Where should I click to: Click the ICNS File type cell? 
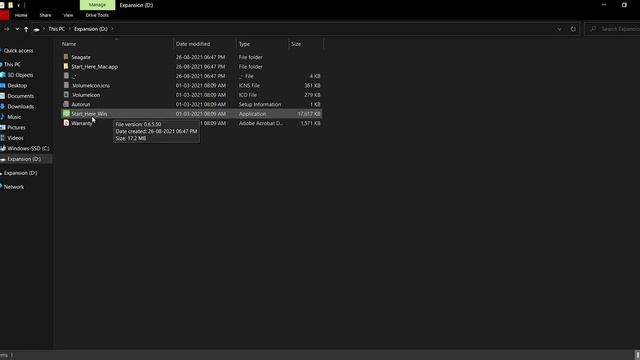click(x=249, y=85)
